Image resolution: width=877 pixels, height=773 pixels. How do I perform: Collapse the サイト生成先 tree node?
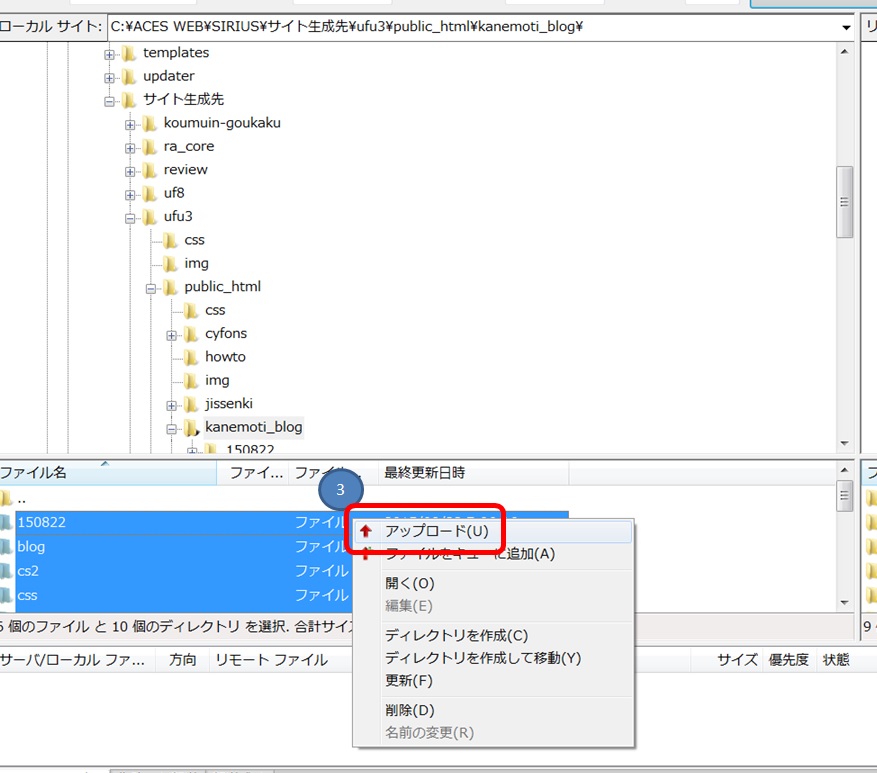pos(110,99)
